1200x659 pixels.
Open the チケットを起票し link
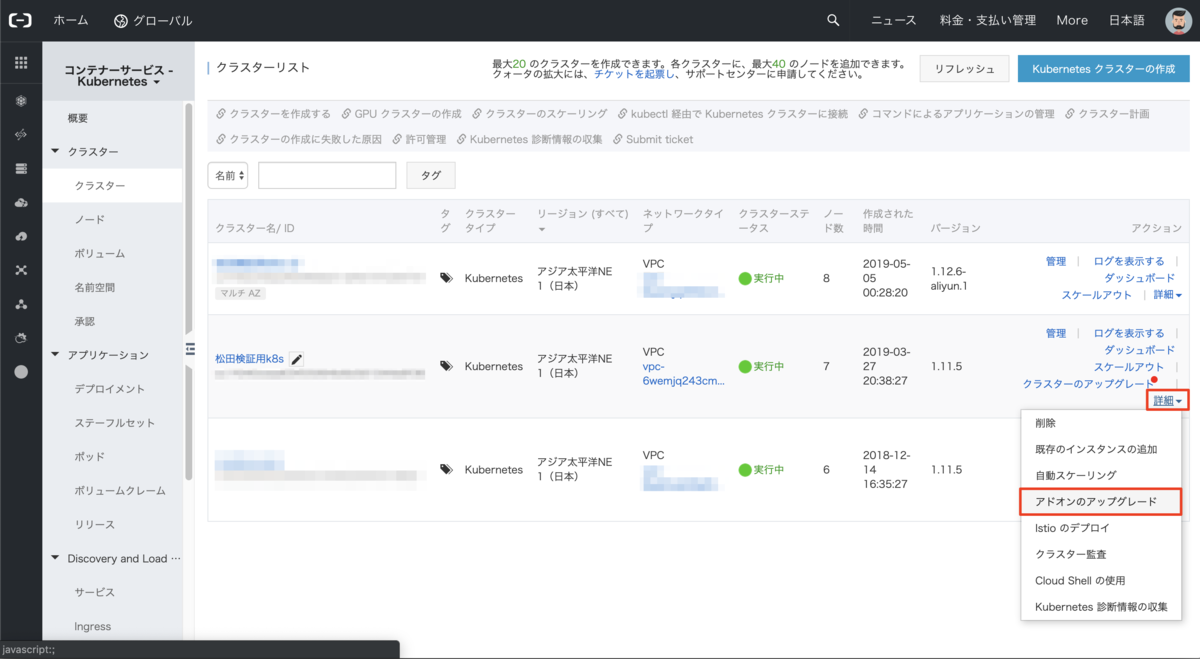[x=634, y=74]
